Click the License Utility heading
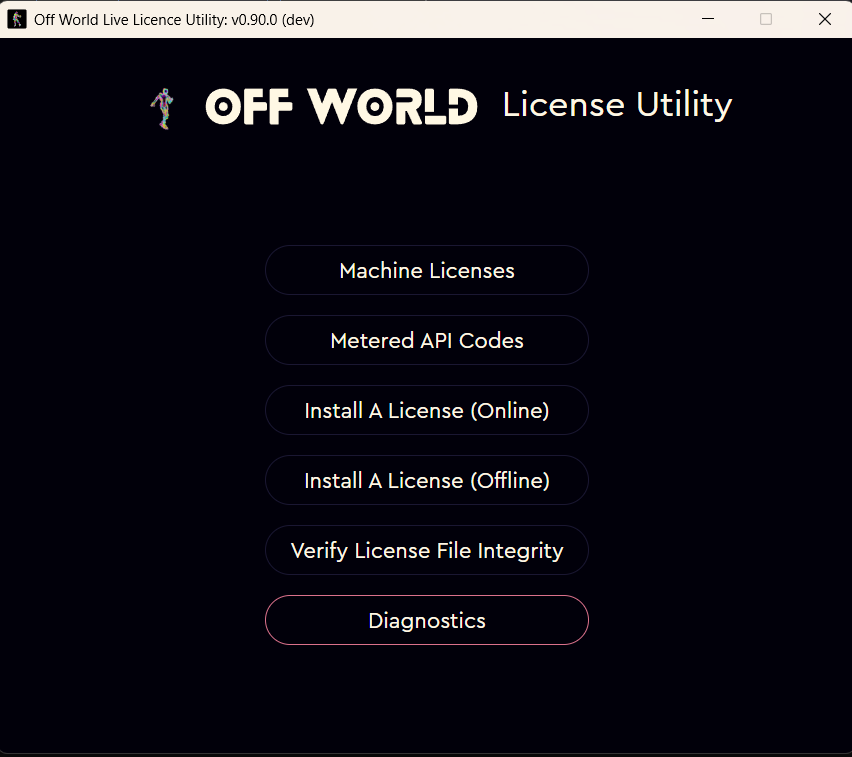 617,105
